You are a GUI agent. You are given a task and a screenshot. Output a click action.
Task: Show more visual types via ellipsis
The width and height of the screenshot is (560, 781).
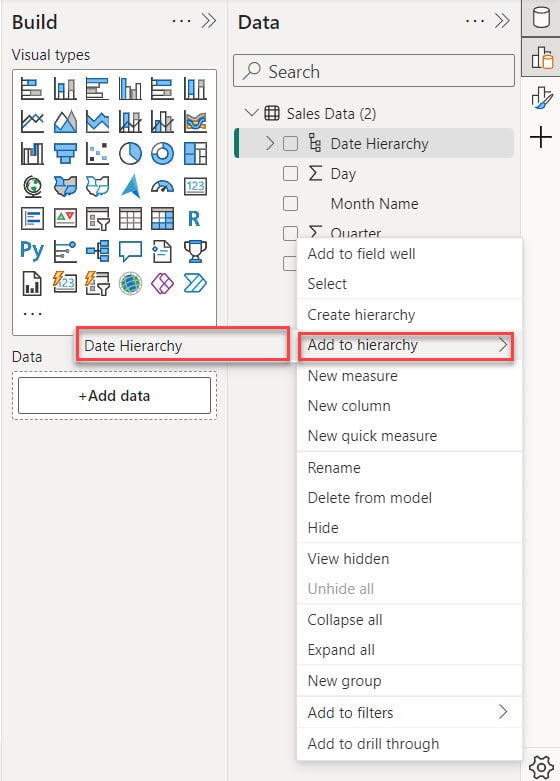point(32,314)
